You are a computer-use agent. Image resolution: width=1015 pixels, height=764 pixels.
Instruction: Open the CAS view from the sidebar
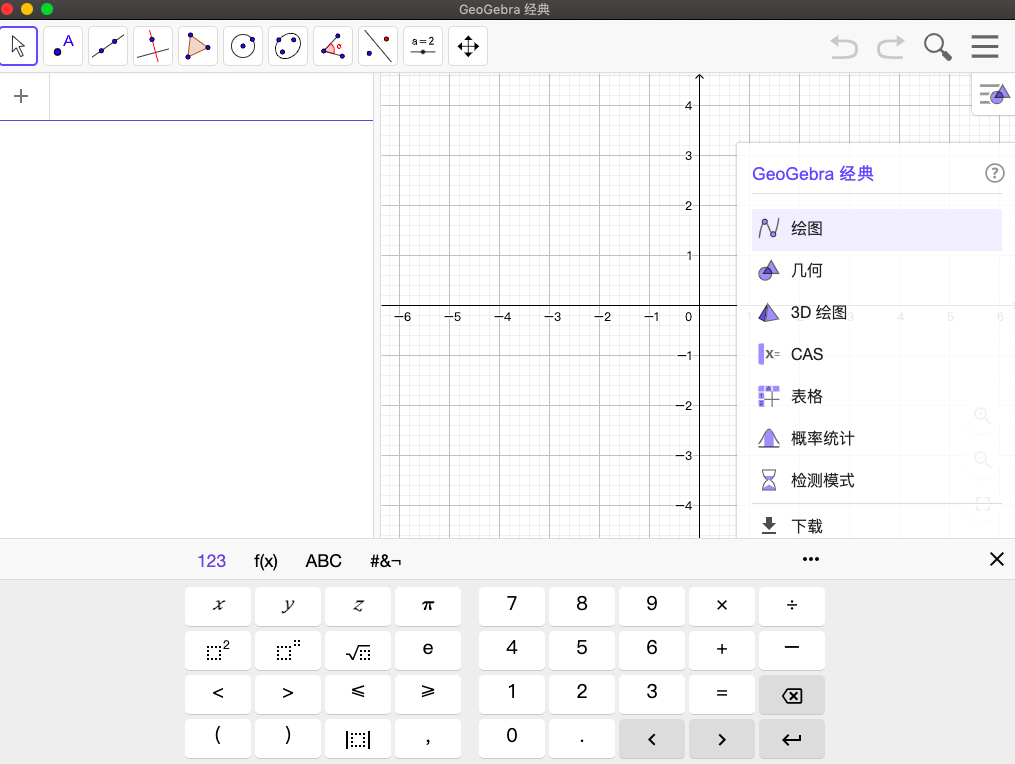point(808,353)
